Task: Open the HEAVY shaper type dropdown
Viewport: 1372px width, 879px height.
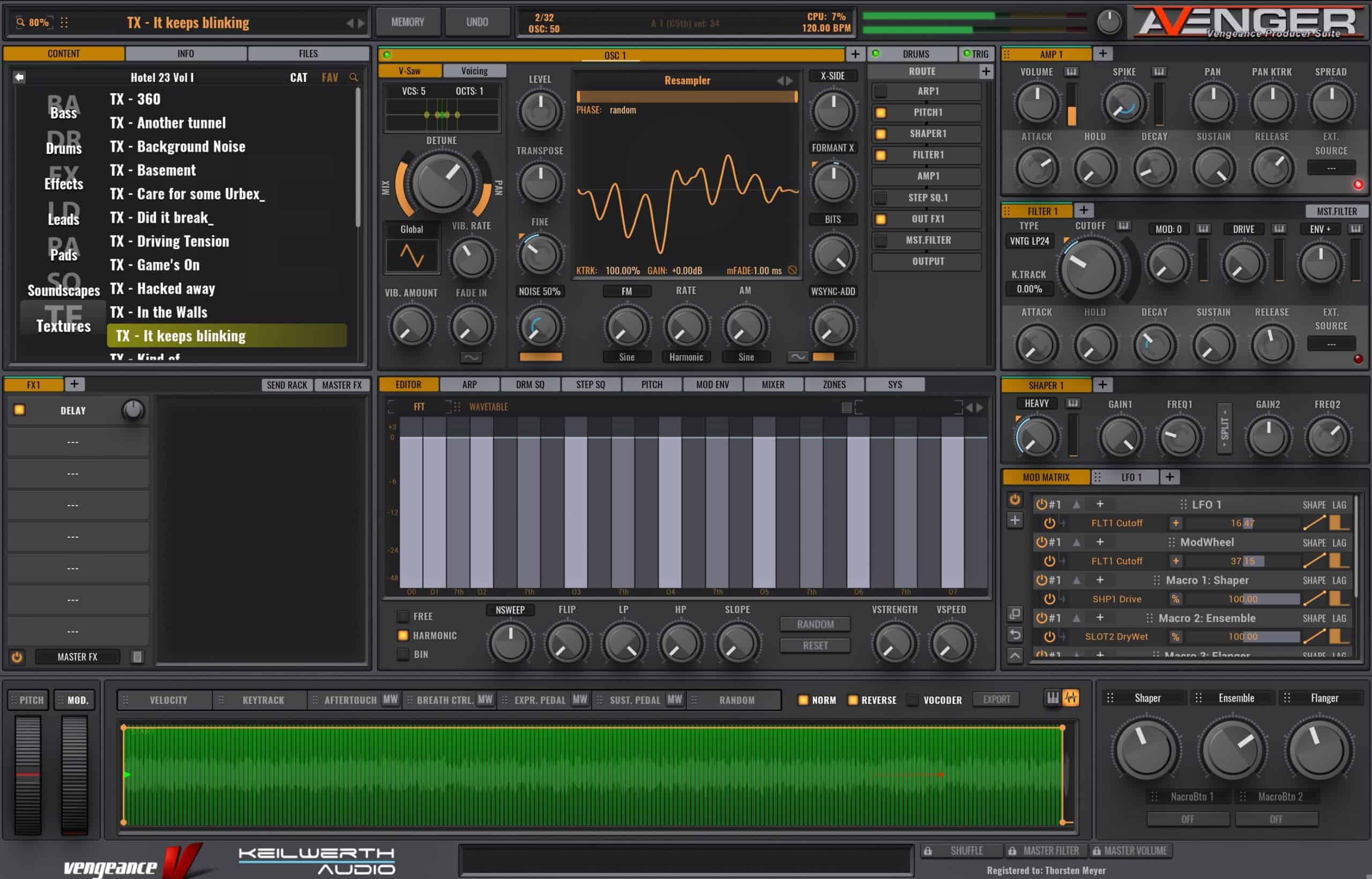Action: tap(1037, 403)
